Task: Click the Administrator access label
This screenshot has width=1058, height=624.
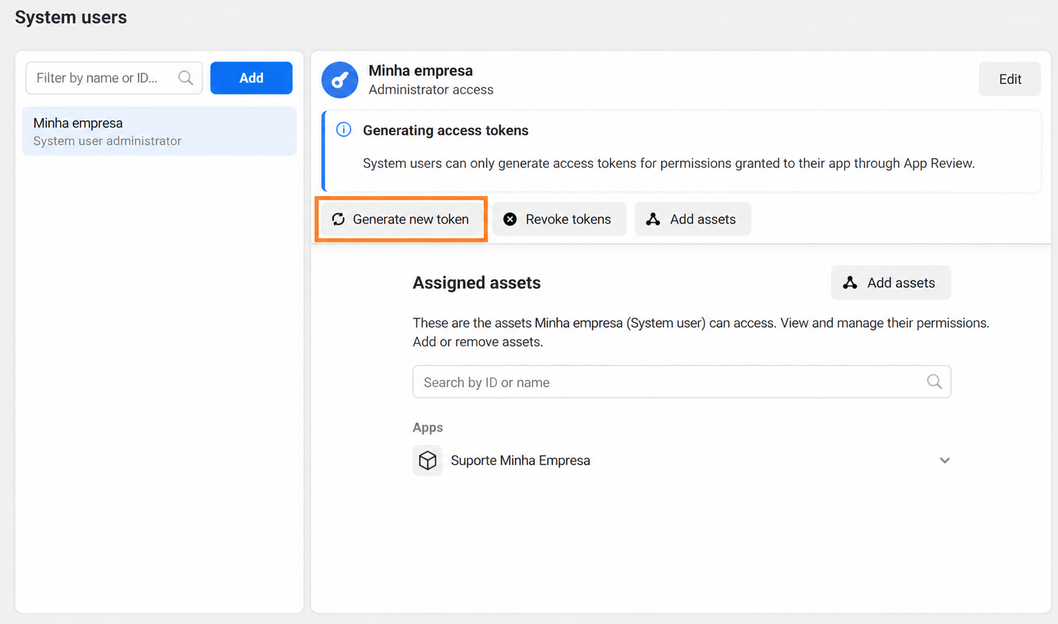Action: click(x=430, y=90)
